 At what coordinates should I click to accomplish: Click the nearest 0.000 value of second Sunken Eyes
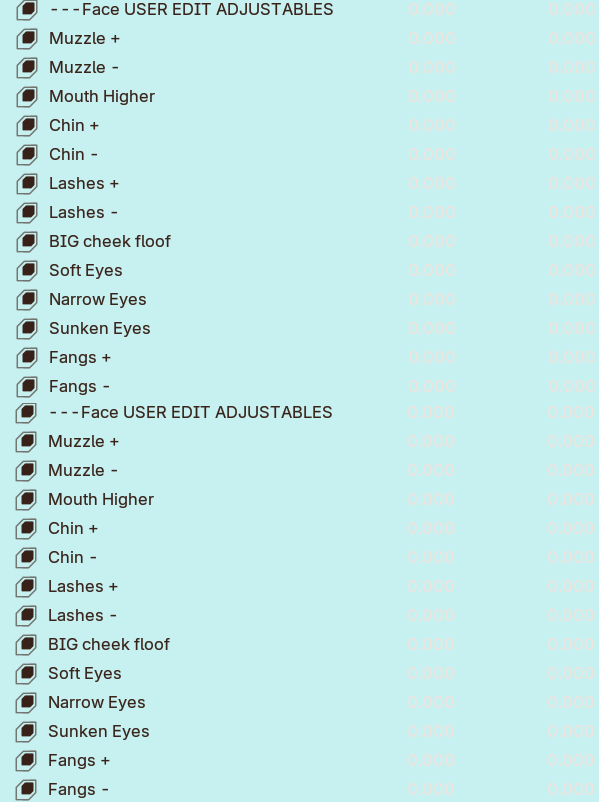[x=431, y=731]
